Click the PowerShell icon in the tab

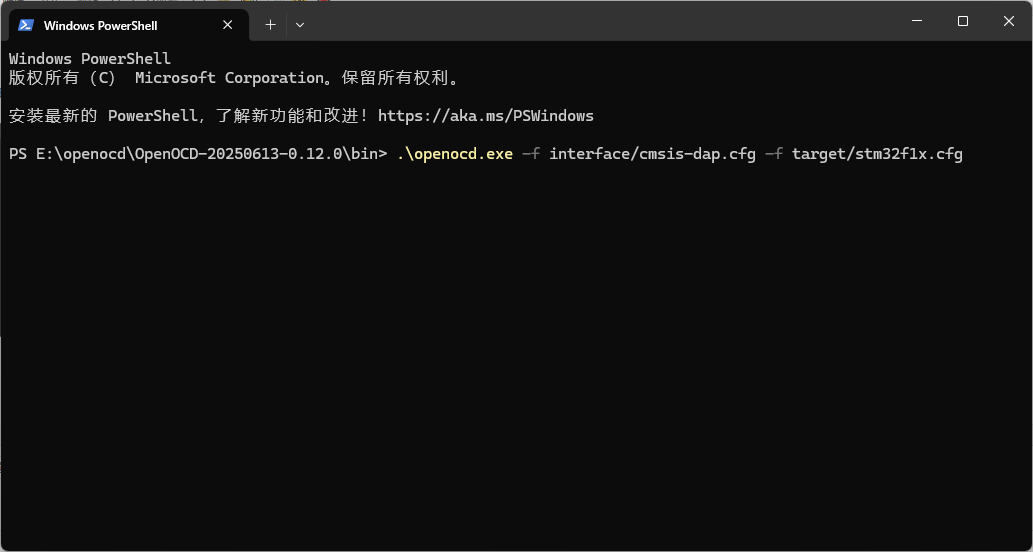coord(26,25)
